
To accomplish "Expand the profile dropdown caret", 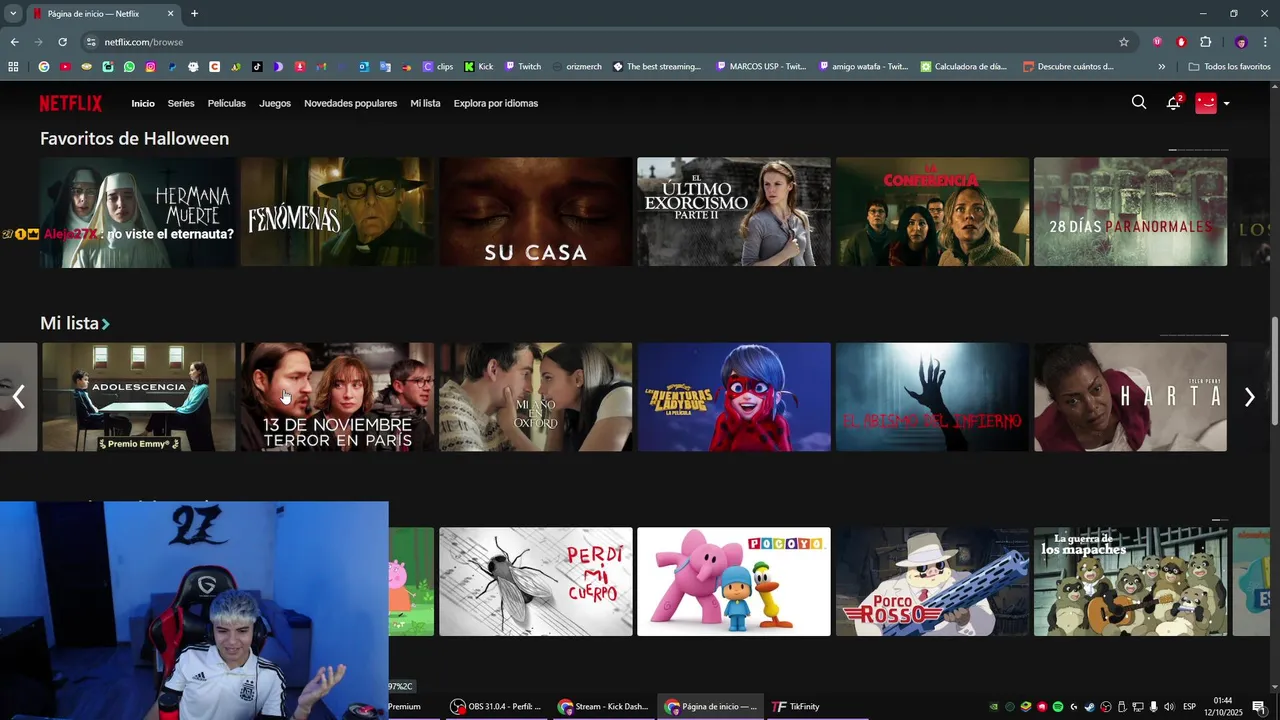I will (x=1226, y=103).
